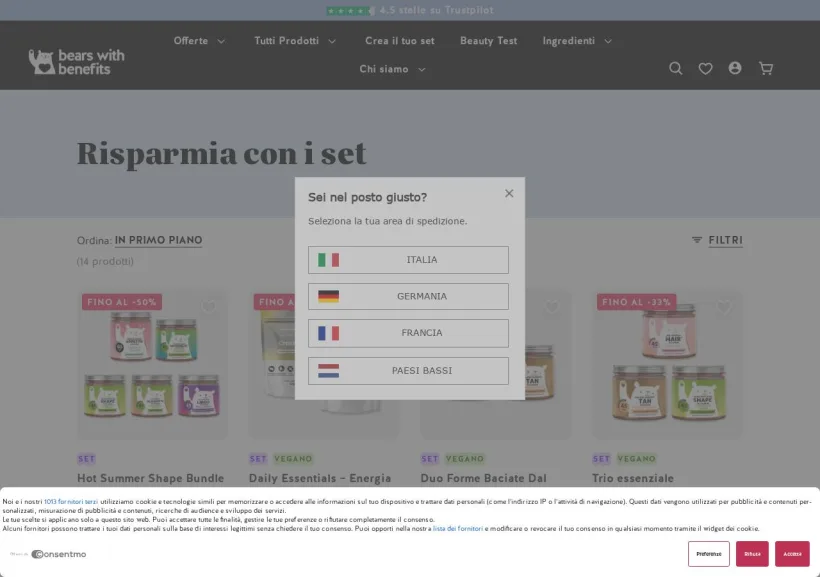Open the search icon in header

(x=676, y=69)
